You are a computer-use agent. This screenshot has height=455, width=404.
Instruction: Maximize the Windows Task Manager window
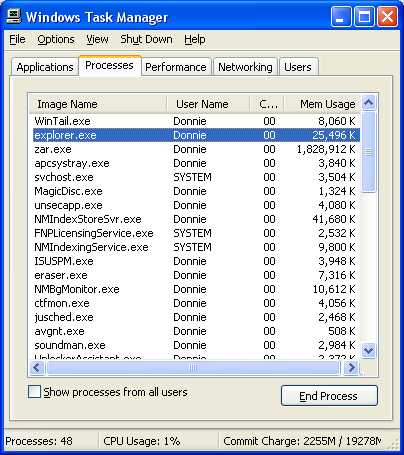pyautogui.click(x=364, y=17)
